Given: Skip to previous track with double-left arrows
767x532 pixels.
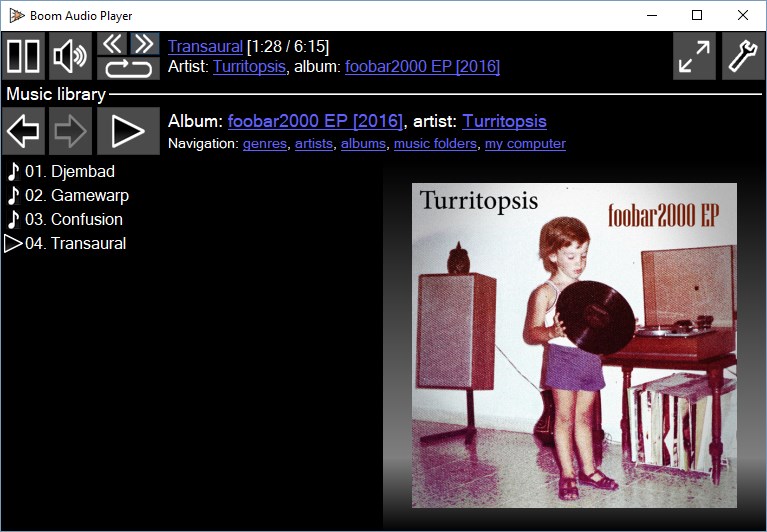Looking at the screenshot, I should tap(113, 44).
